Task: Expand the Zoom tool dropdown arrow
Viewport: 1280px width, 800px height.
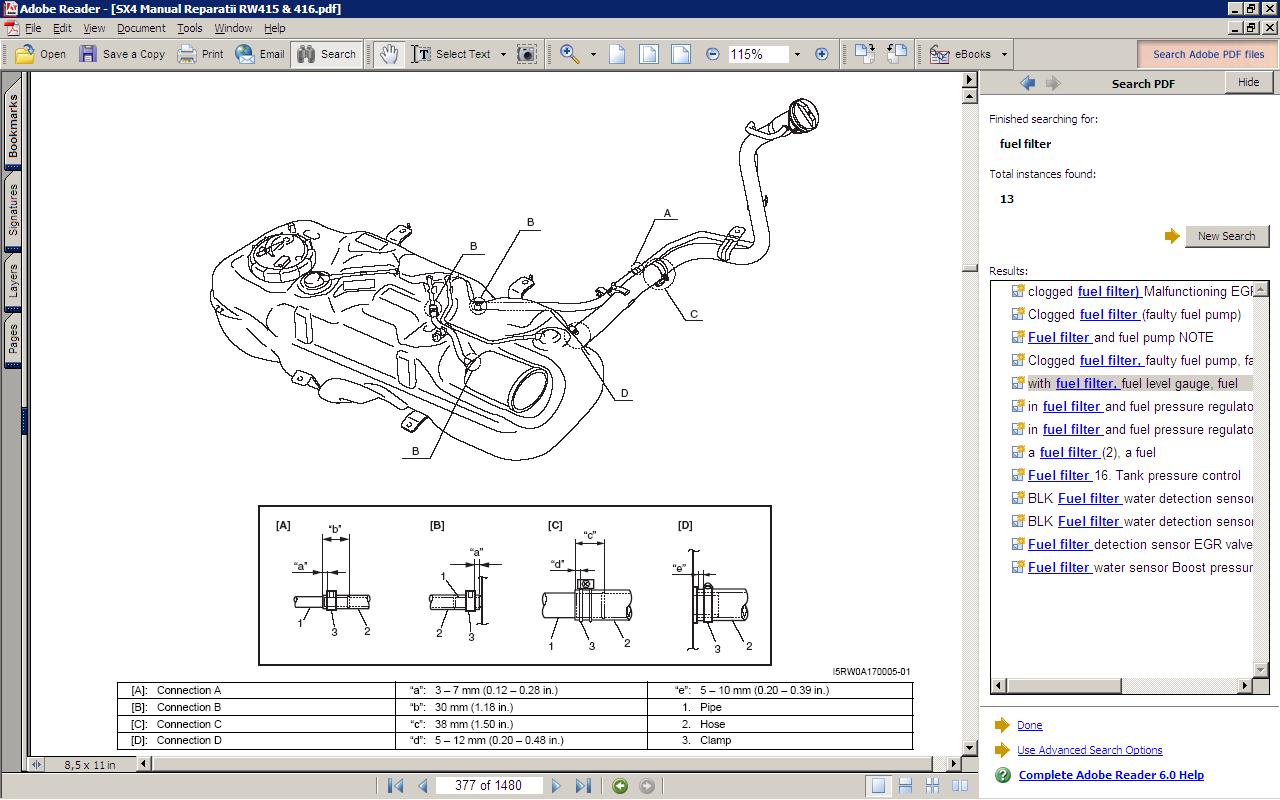Action: point(593,54)
